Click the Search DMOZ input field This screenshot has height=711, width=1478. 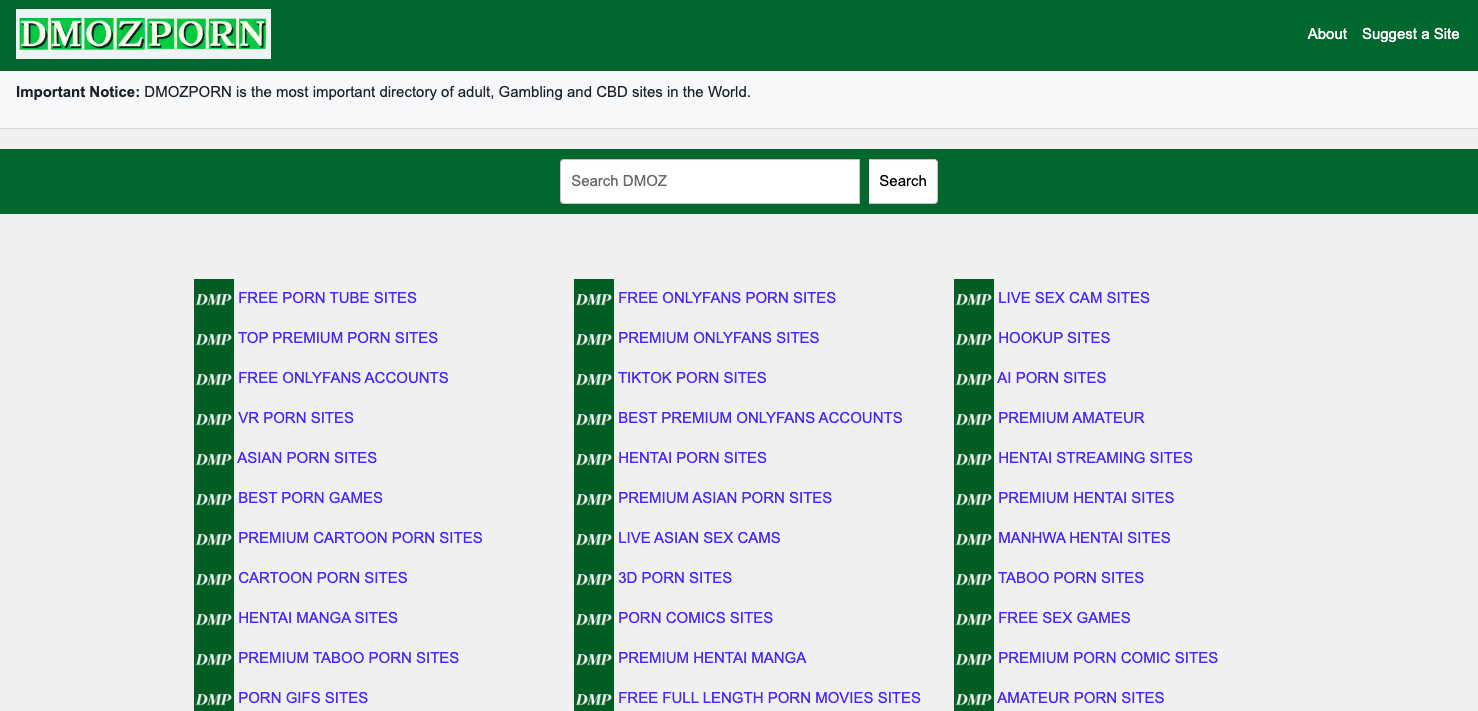[709, 181]
